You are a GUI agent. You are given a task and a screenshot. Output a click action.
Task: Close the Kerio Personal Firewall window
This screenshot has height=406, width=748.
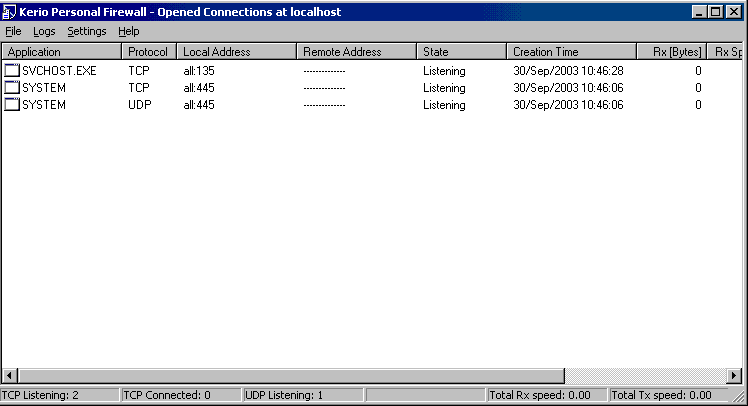tap(734, 12)
